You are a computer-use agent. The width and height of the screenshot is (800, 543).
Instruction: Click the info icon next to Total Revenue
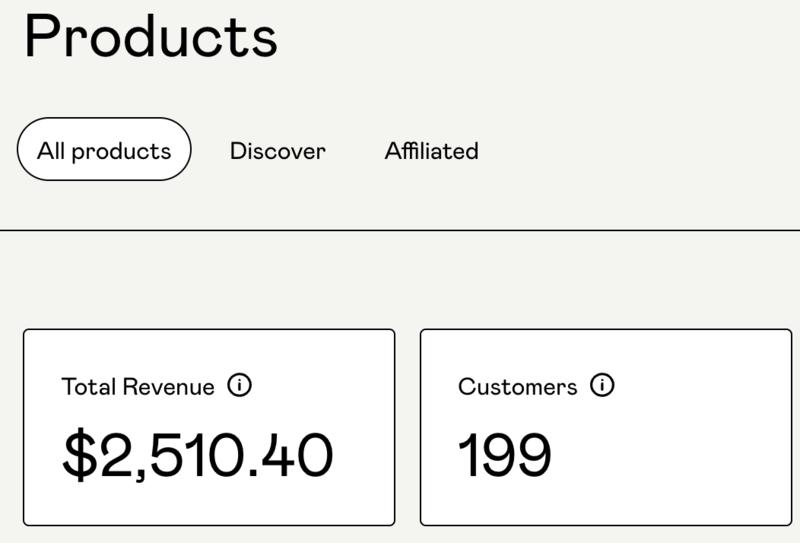click(239, 385)
